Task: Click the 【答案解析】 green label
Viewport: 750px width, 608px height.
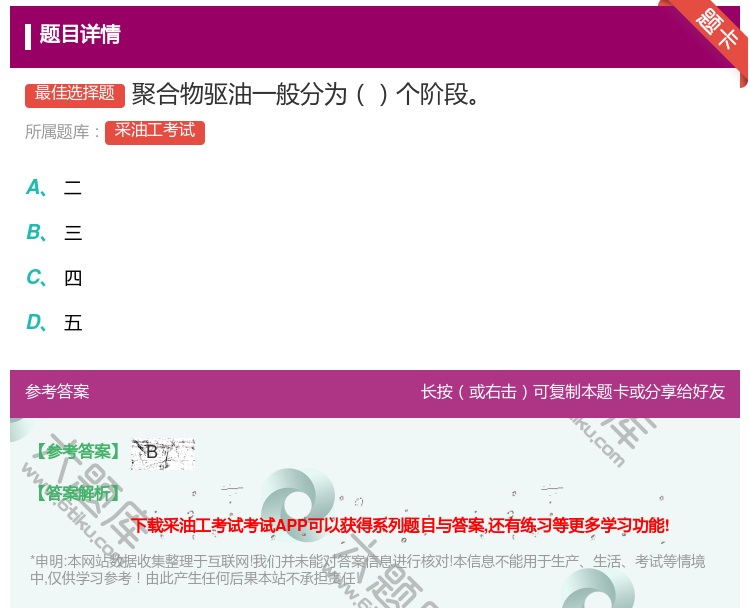Action: click(x=78, y=493)
